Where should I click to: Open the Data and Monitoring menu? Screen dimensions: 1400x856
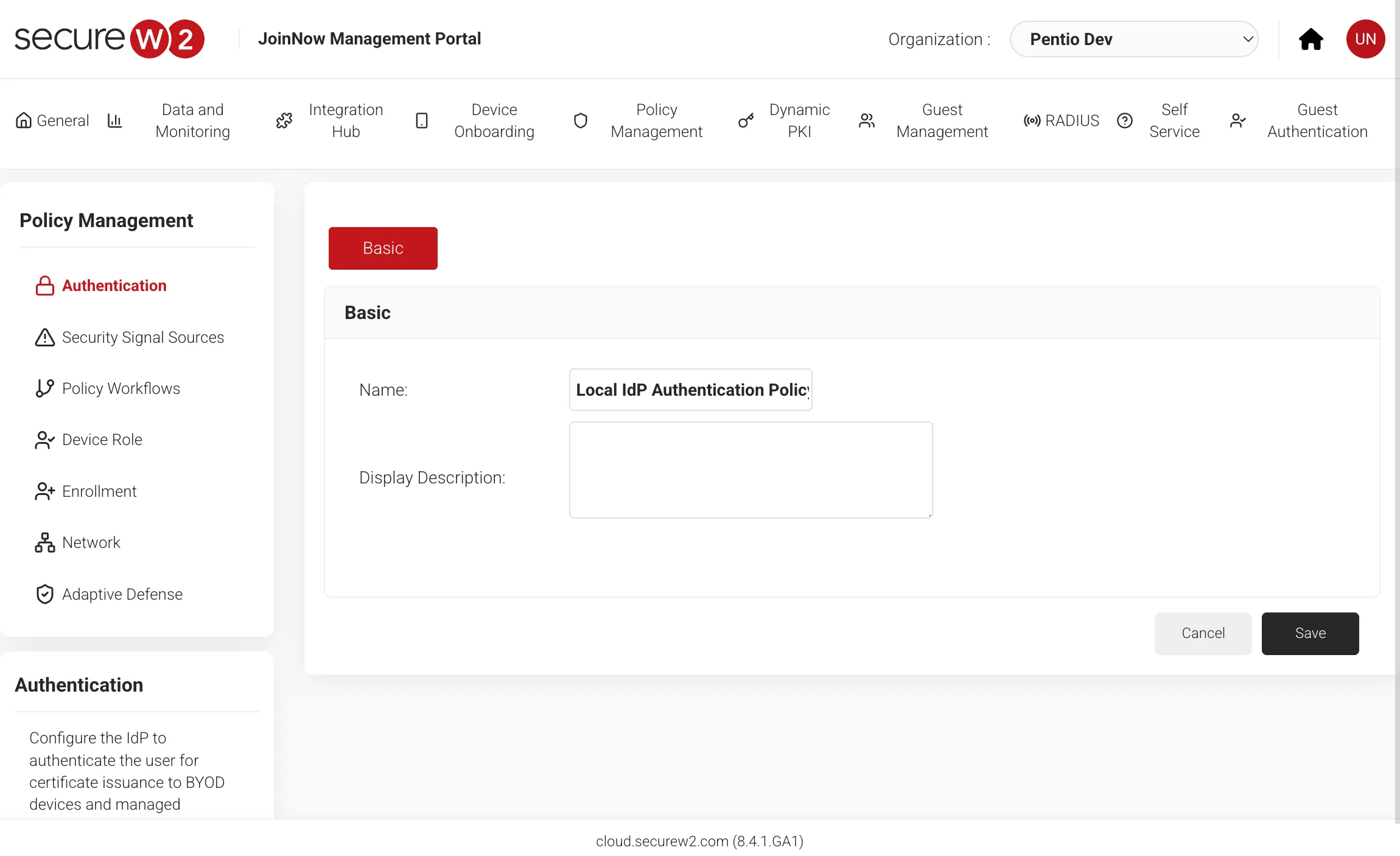pos(192,121)
